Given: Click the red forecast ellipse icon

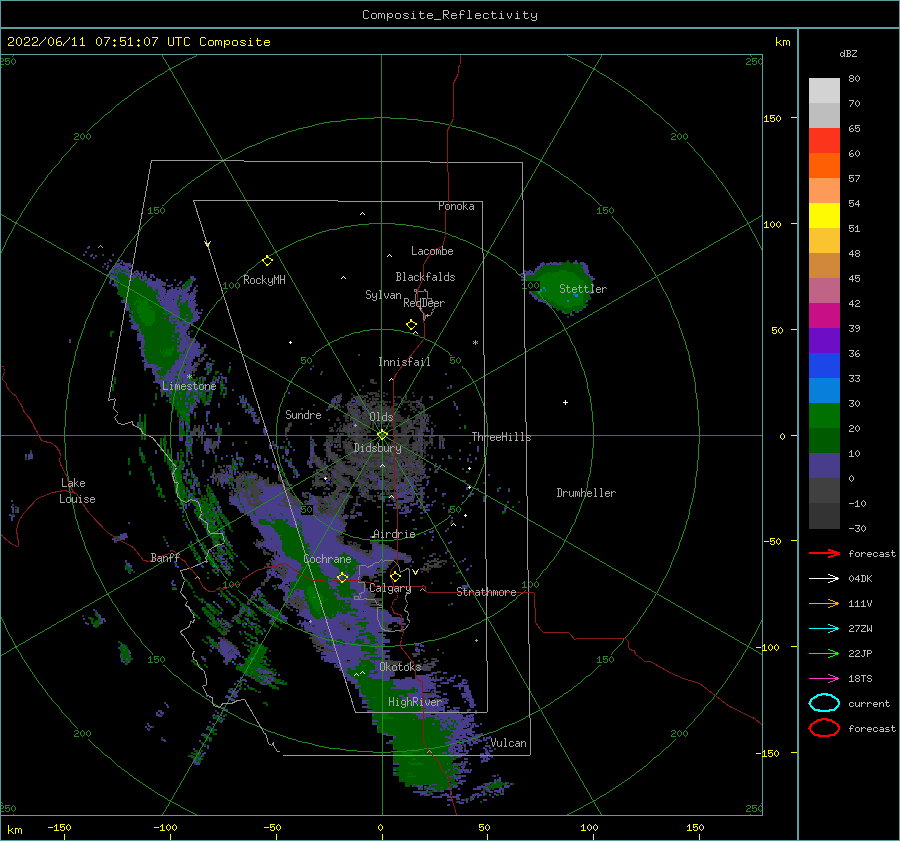Looking at the screenshot, I should pyautogui.click(x=824, y=728).
